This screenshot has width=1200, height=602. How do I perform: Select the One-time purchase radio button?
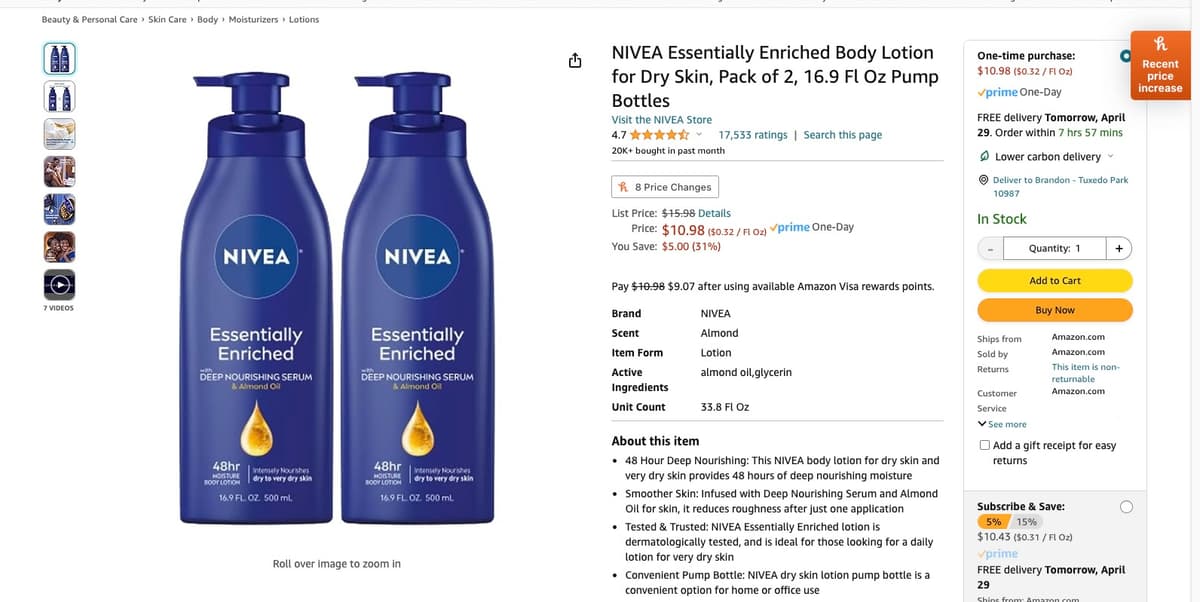pos(1126,56)
